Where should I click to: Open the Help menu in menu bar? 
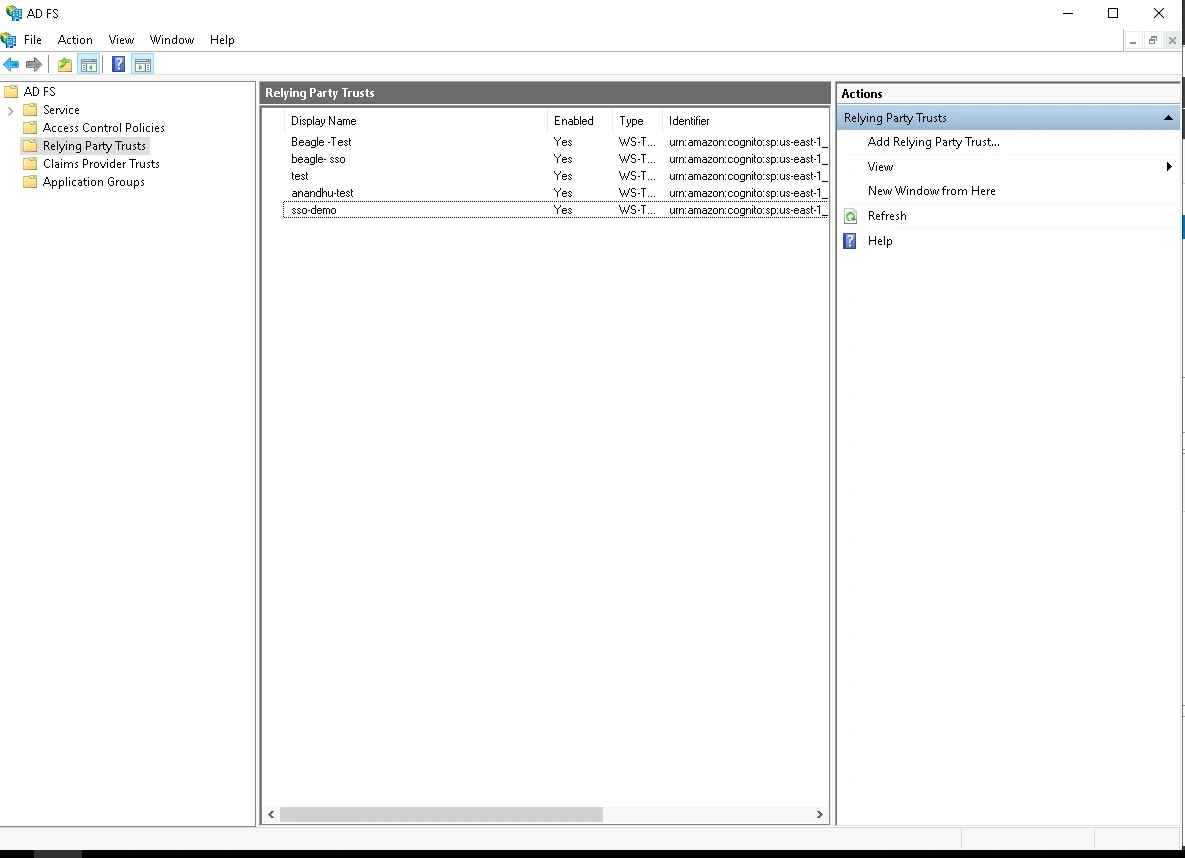coord(222,40)
